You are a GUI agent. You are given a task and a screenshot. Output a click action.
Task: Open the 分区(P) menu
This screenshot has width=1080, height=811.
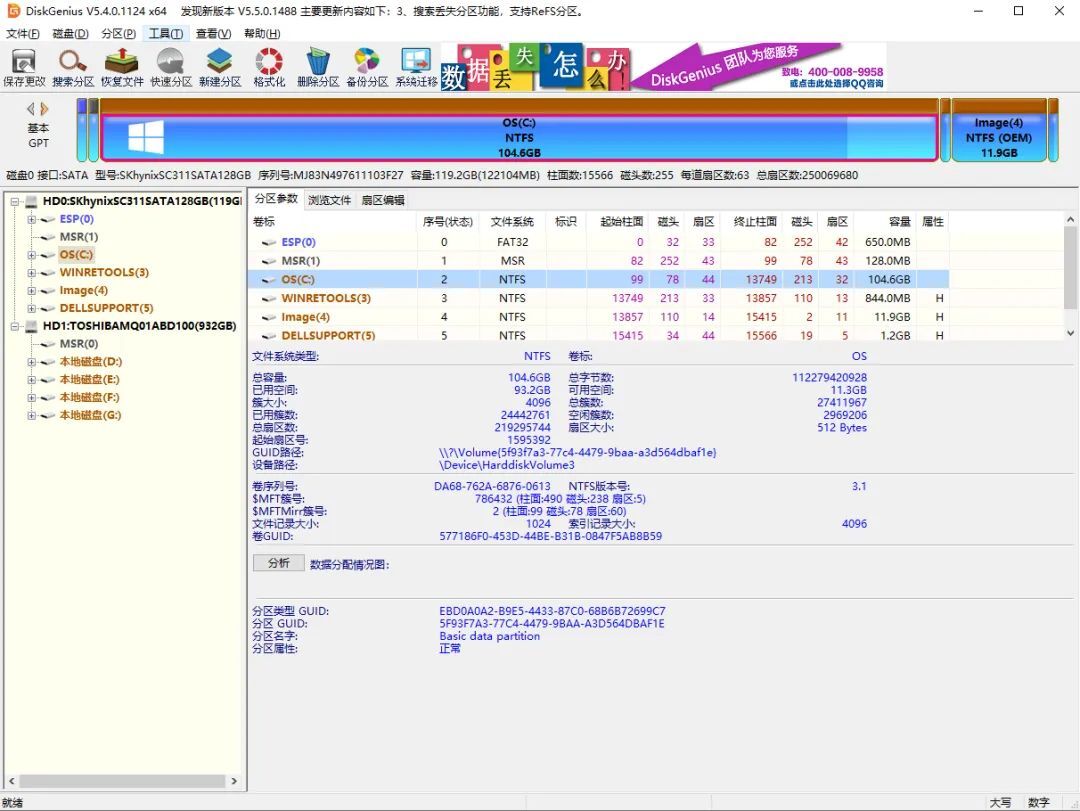click(118, 34)
